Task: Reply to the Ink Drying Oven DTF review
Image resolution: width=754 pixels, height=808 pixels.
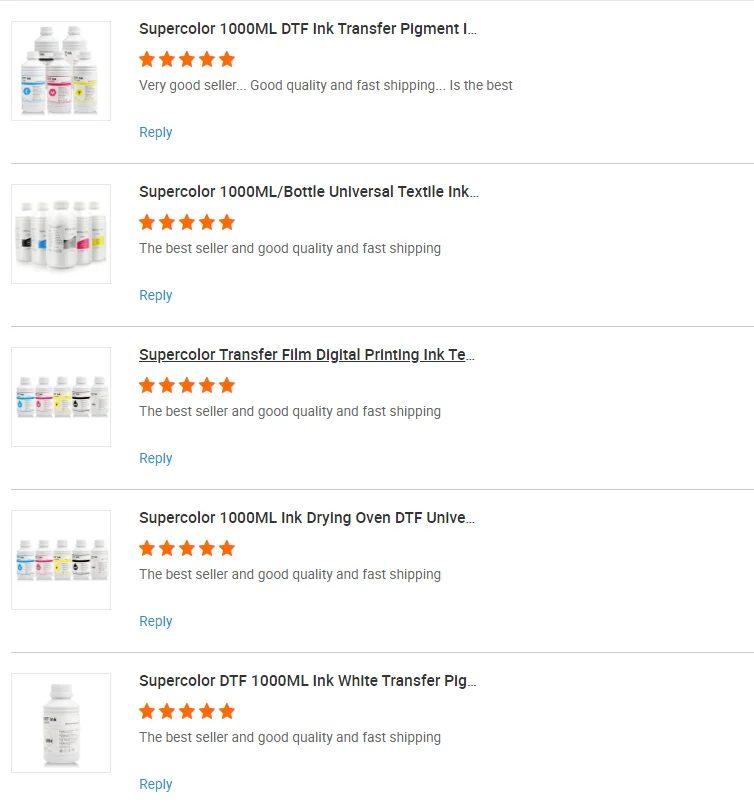Action: [156, 621]
